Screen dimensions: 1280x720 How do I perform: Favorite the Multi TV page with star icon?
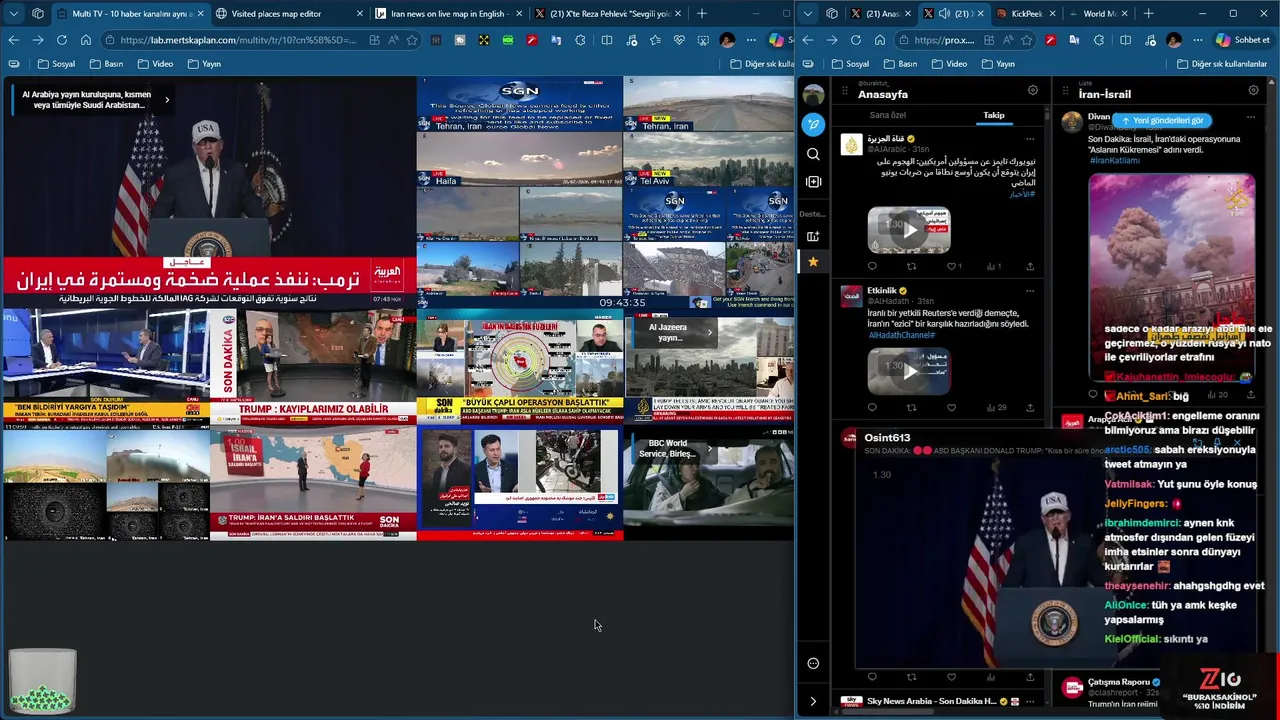click(x=411, y=40)
